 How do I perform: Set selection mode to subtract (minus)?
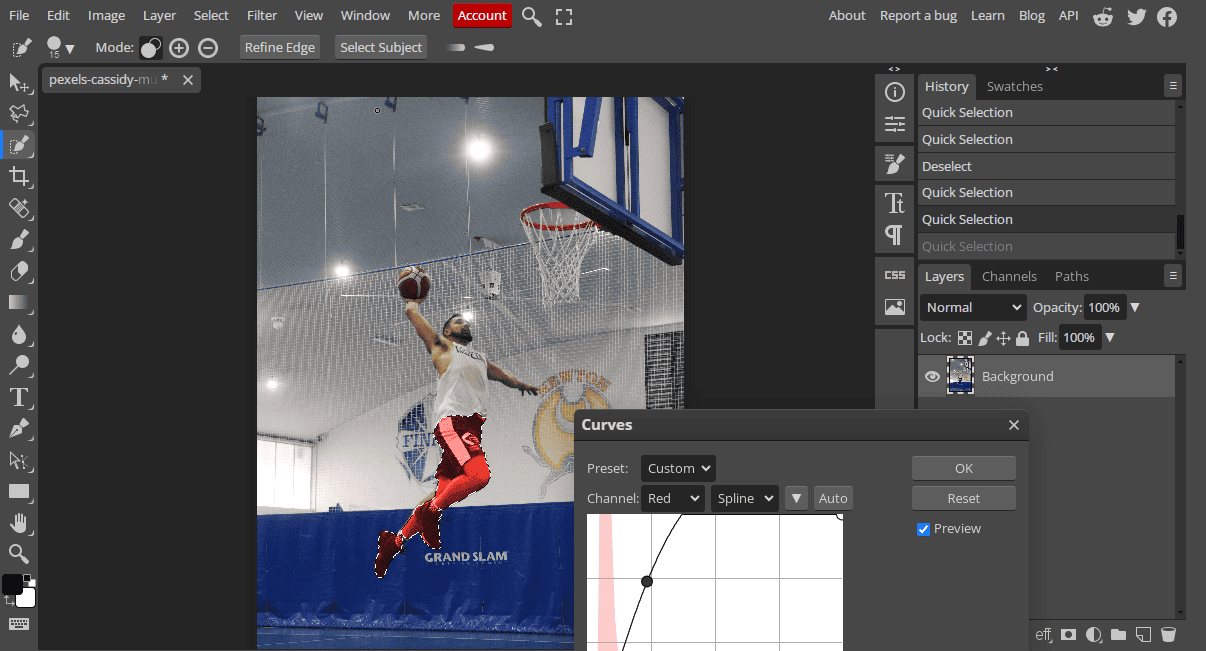click(x=208, y=47)
